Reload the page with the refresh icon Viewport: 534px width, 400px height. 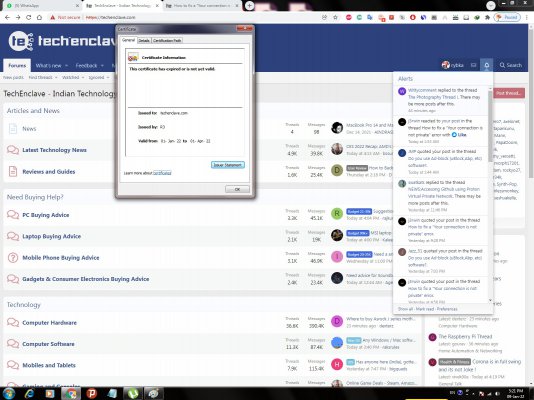pos(29,17)
